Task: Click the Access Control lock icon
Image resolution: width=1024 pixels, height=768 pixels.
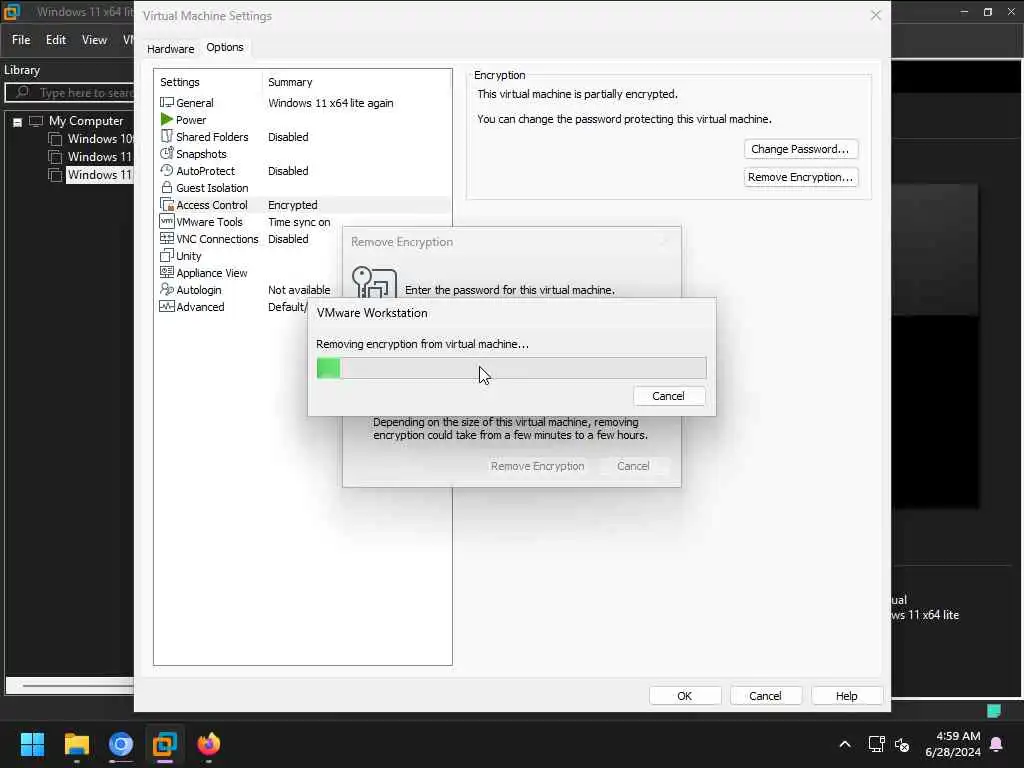Action: [x=167, y=204]
